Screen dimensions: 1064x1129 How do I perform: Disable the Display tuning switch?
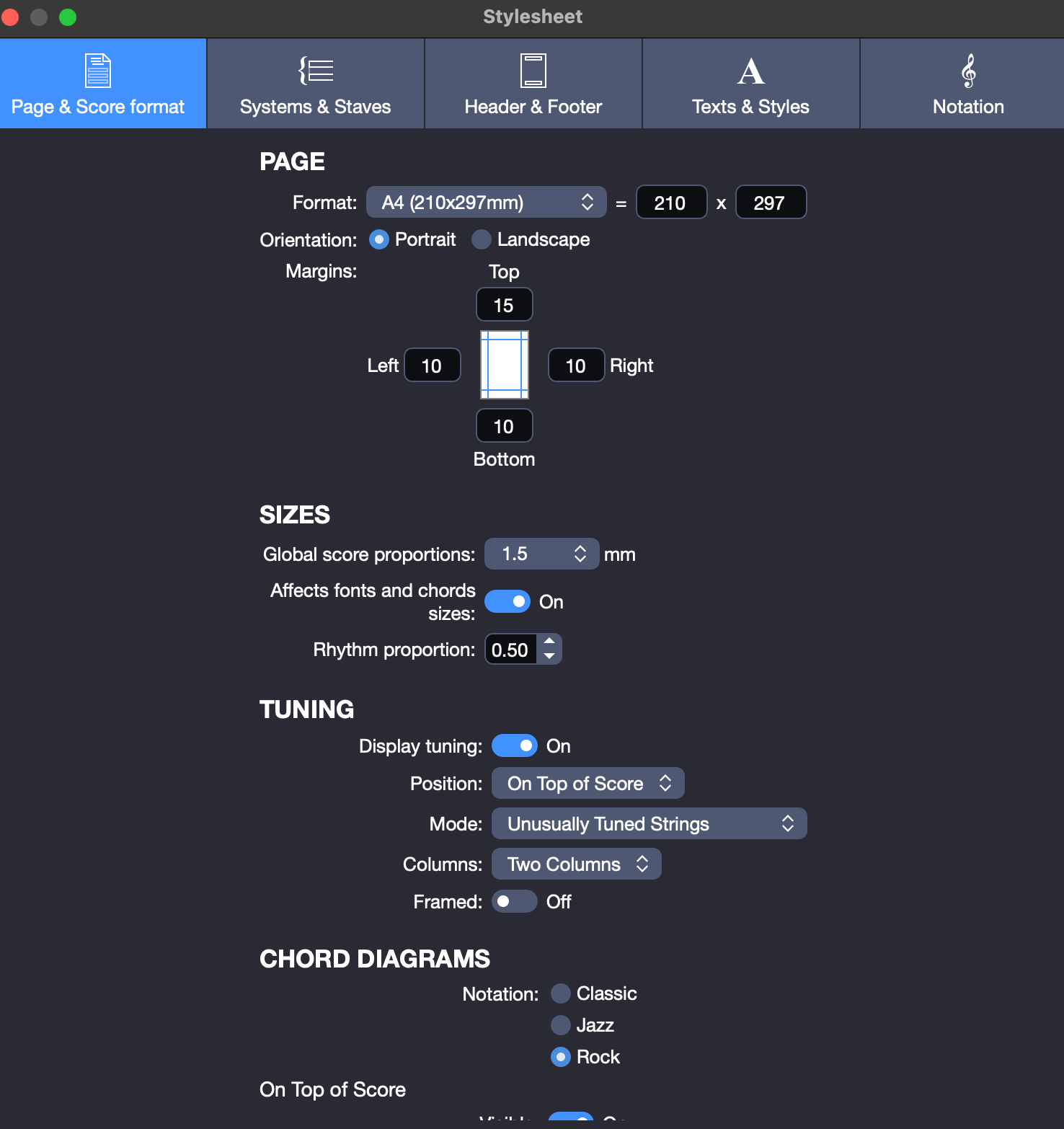point(515,745)
